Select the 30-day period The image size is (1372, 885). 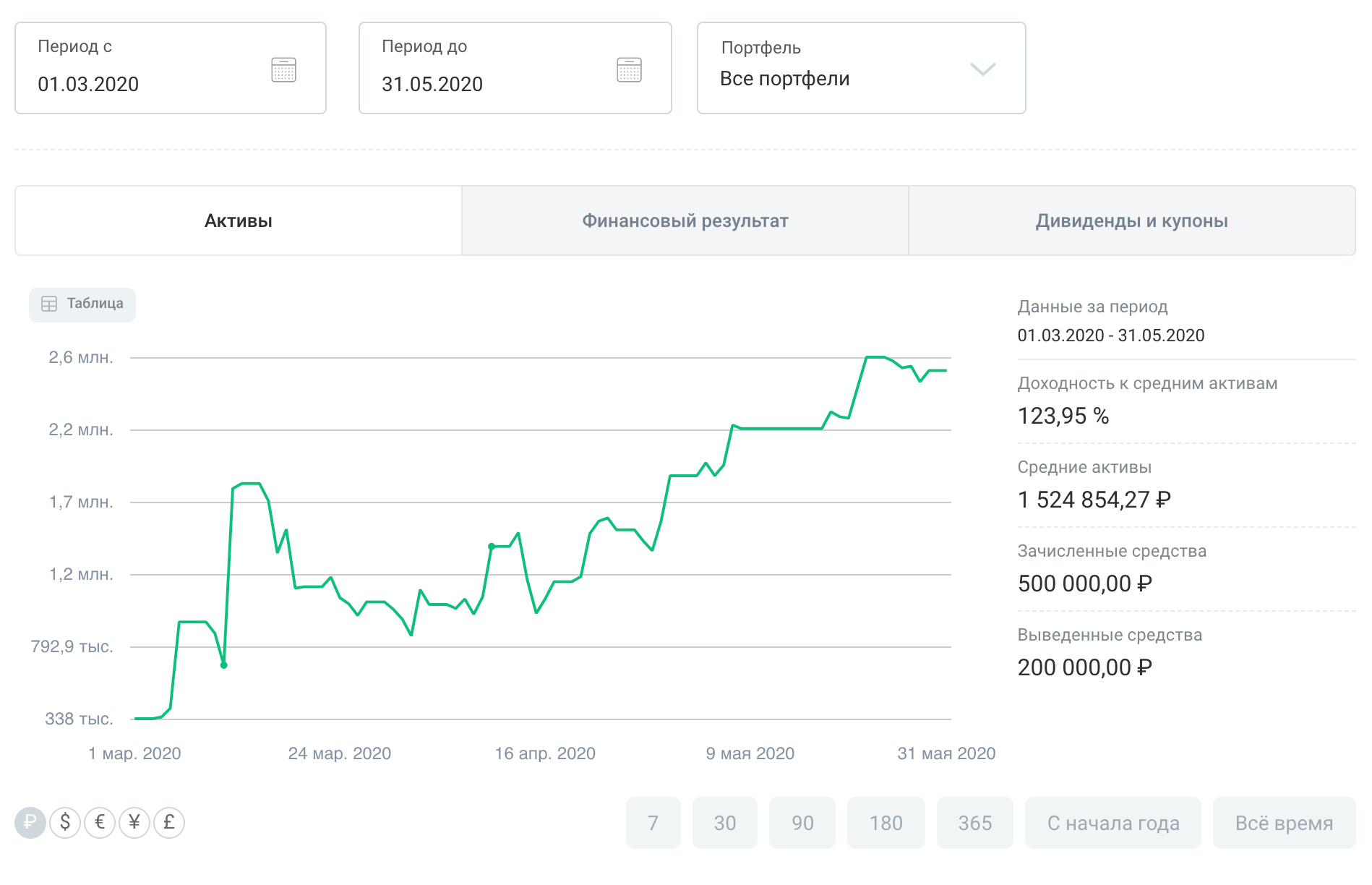pos(724,823)
